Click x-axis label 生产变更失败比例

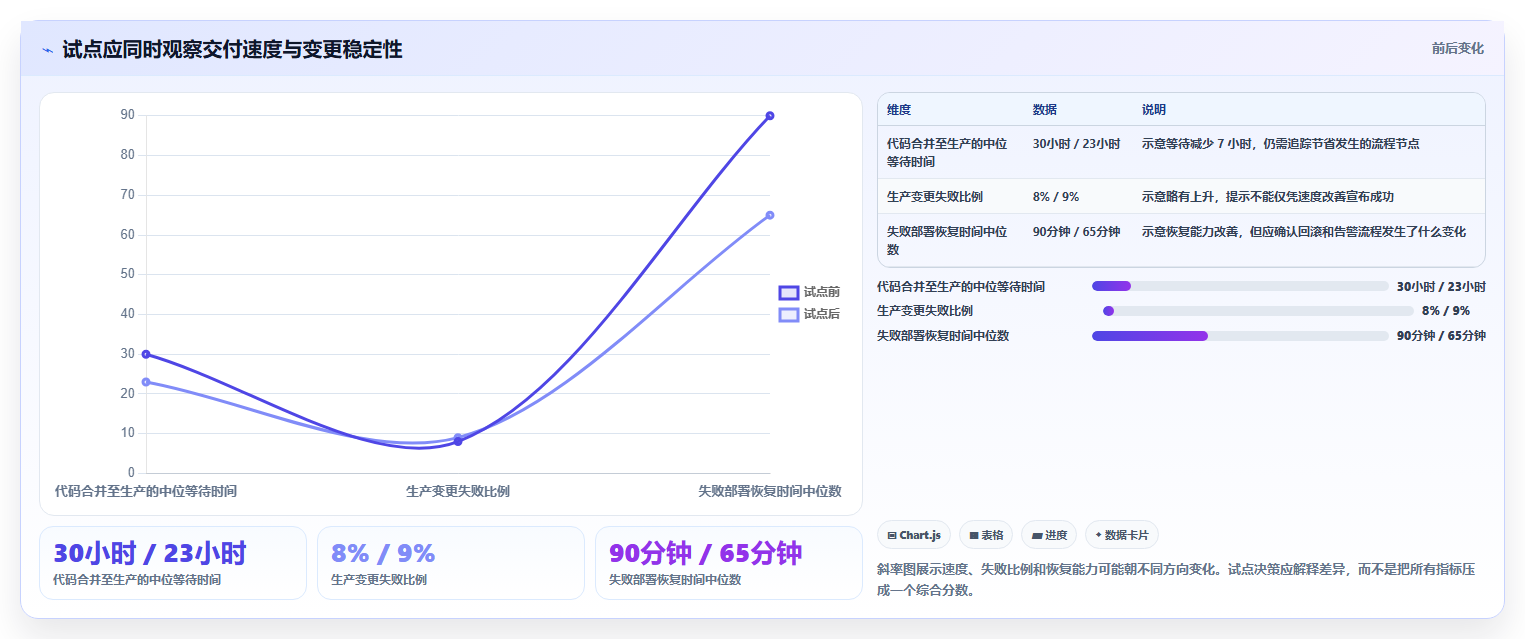click(x=458, y=491)
